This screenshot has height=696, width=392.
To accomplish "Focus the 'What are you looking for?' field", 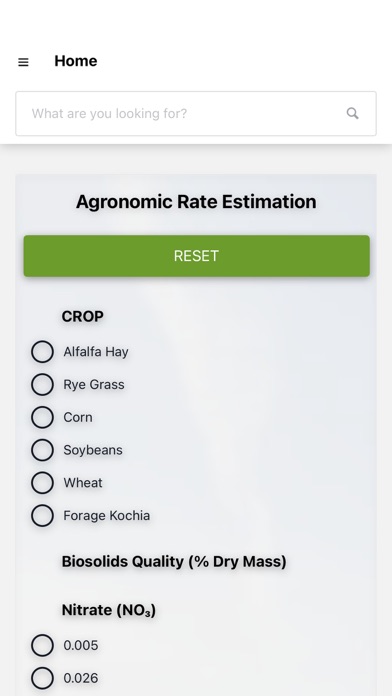I will [x=196, y=114].
